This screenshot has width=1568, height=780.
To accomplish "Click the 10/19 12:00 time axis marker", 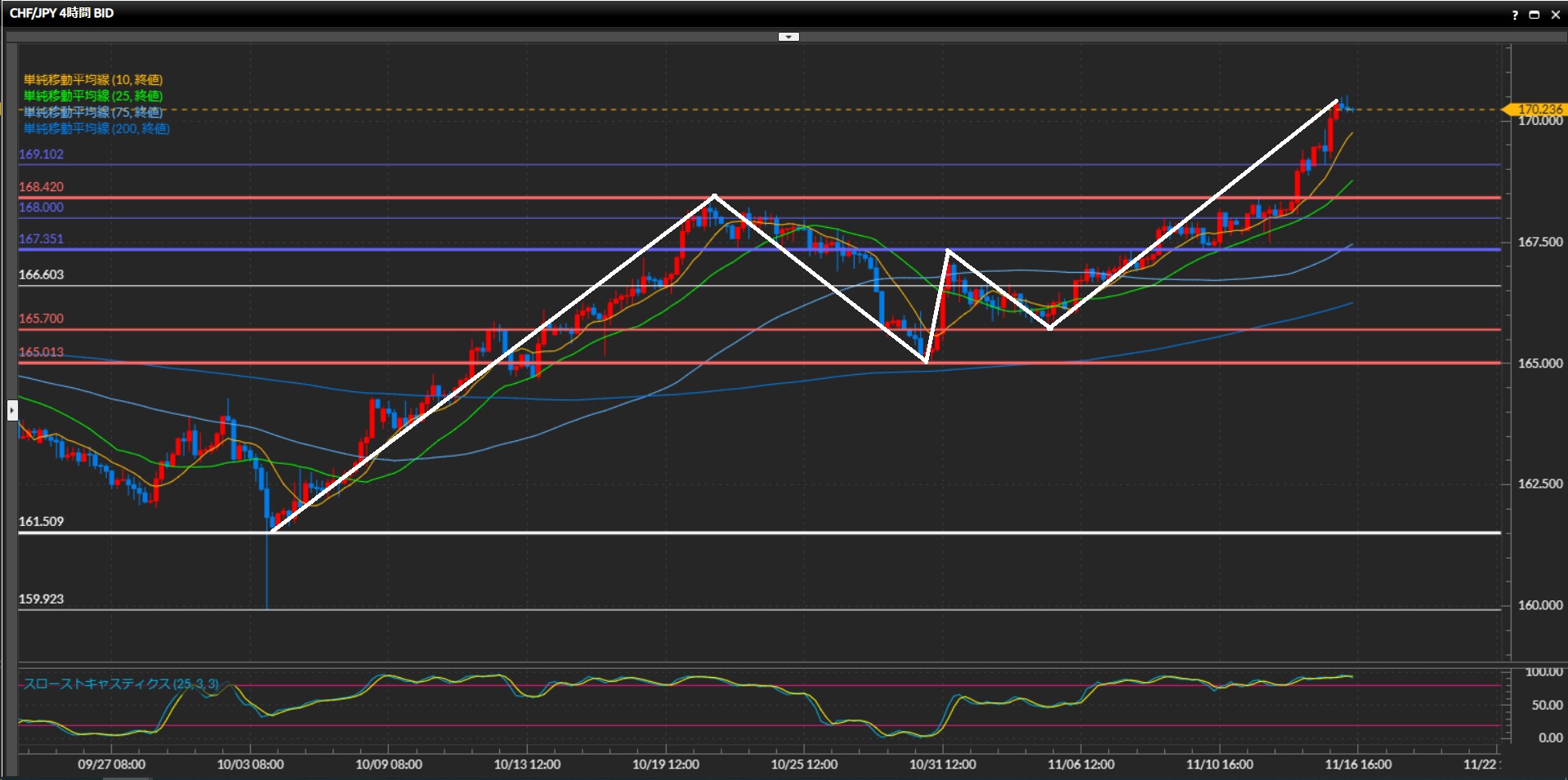I will [665, 764].
